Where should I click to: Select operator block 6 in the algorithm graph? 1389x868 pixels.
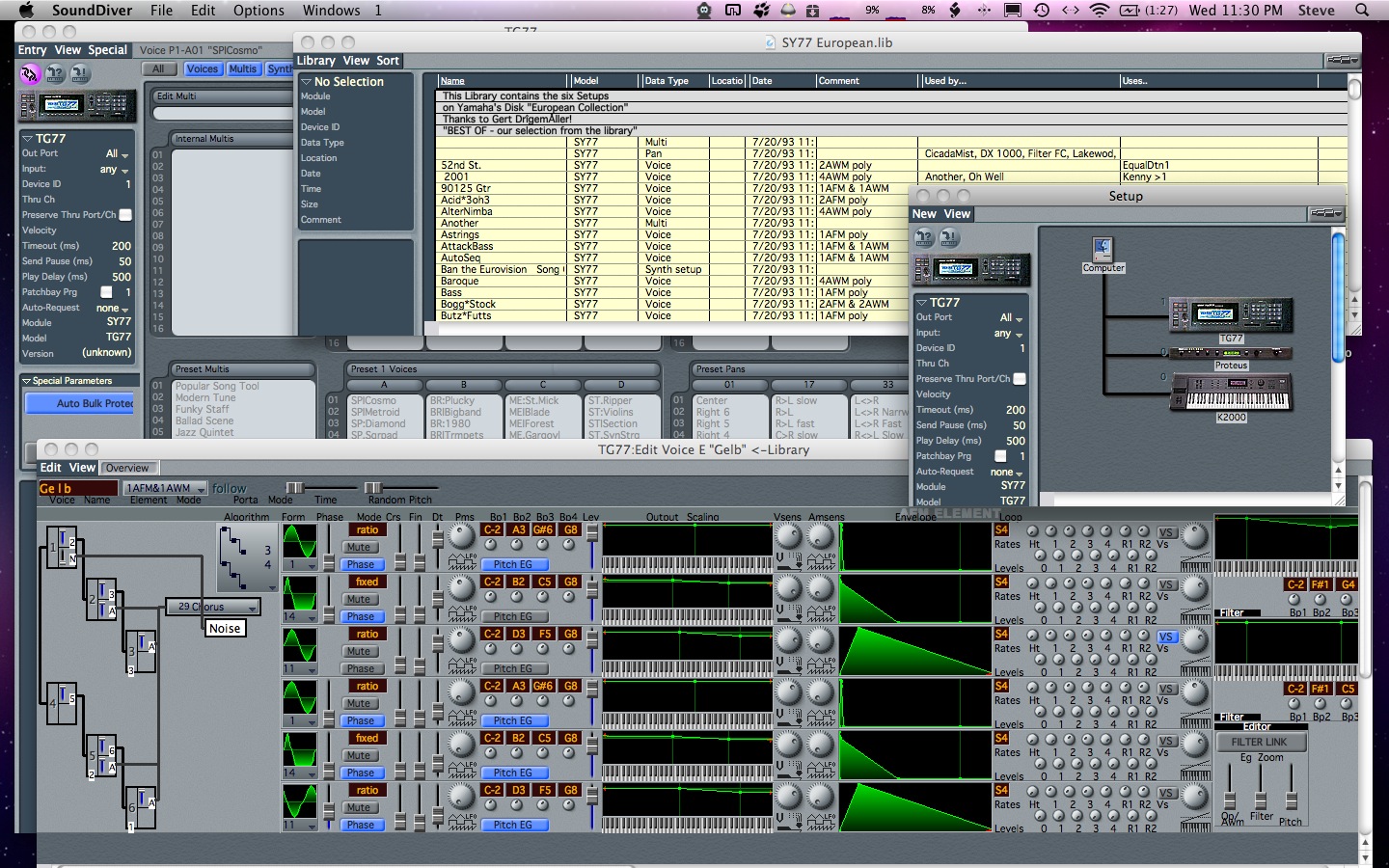point(142,808)
